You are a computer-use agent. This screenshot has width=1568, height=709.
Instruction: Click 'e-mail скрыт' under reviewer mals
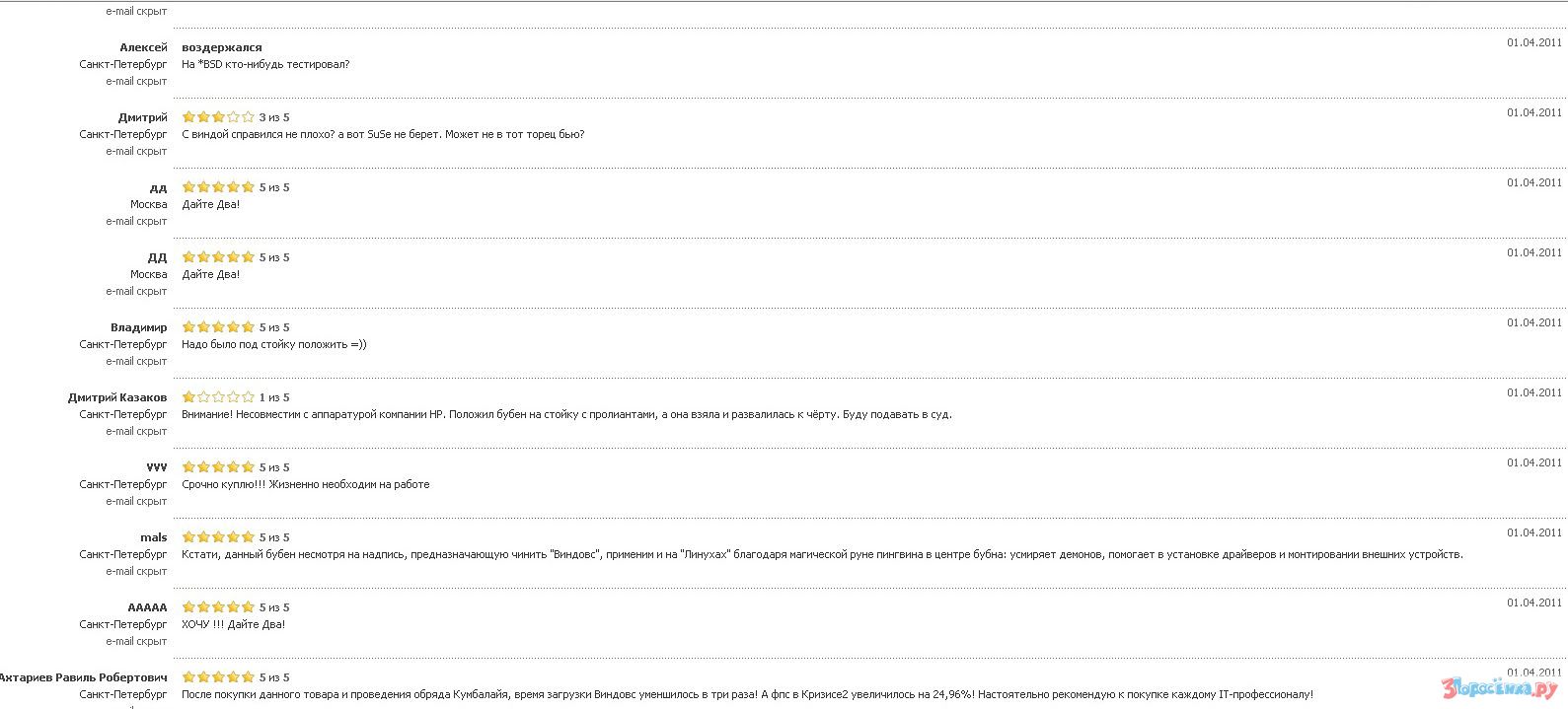pyautogui.click(x=136, y=571)
